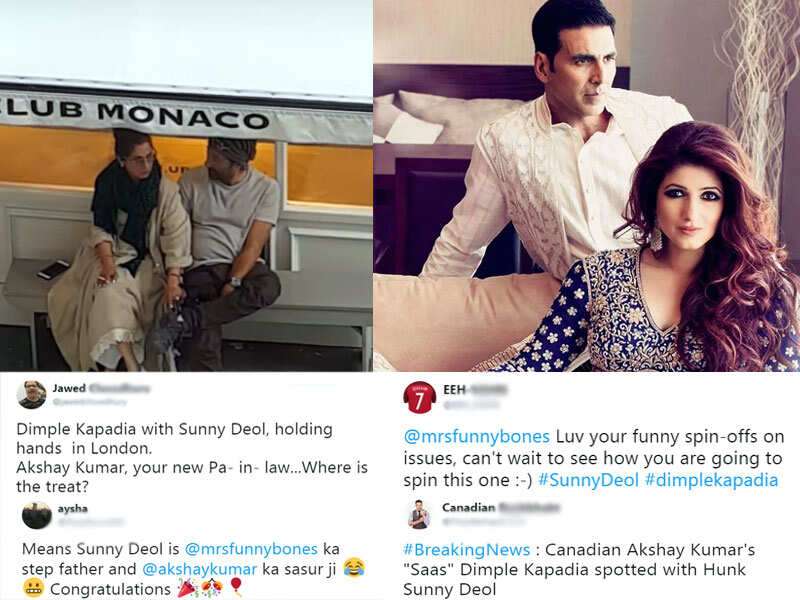This screenshot has width=800, height=600.
Task: Click the red number 7 jersey avatar
Action: click(419, 398)
